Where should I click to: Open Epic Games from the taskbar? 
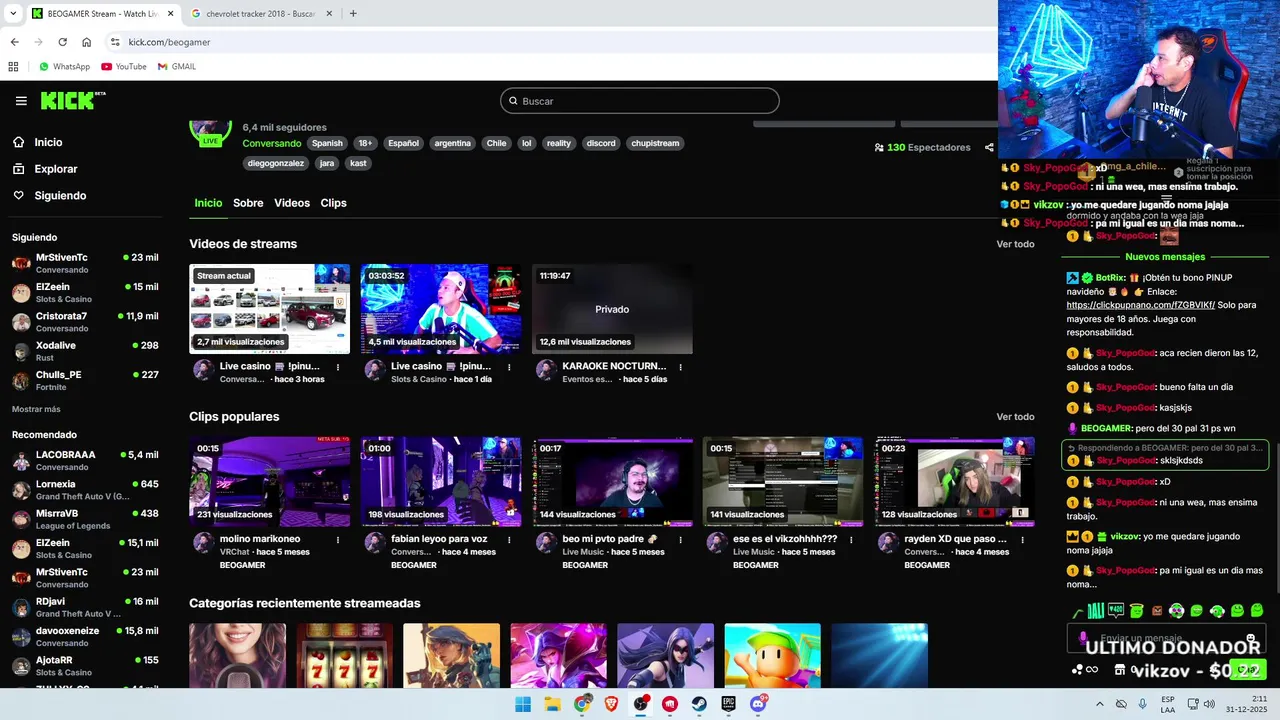pos(729,704)
